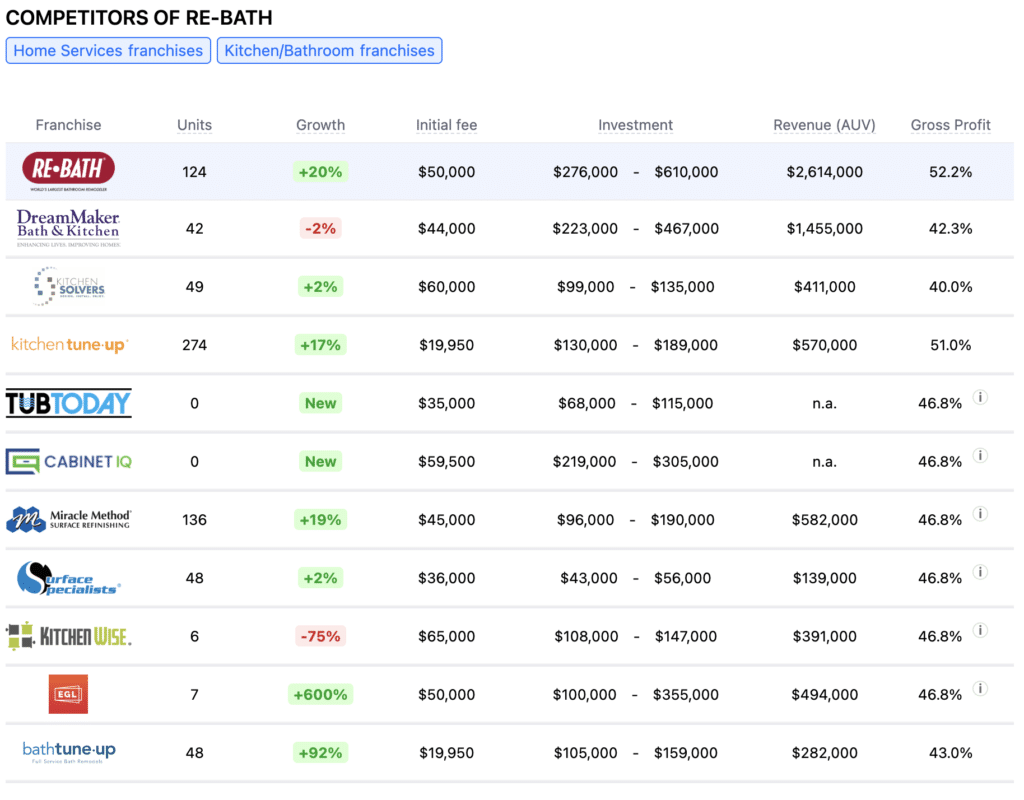Sort by the Investment column header
The height and width of the screenshot is (800, 1024).
coord(635,125)
